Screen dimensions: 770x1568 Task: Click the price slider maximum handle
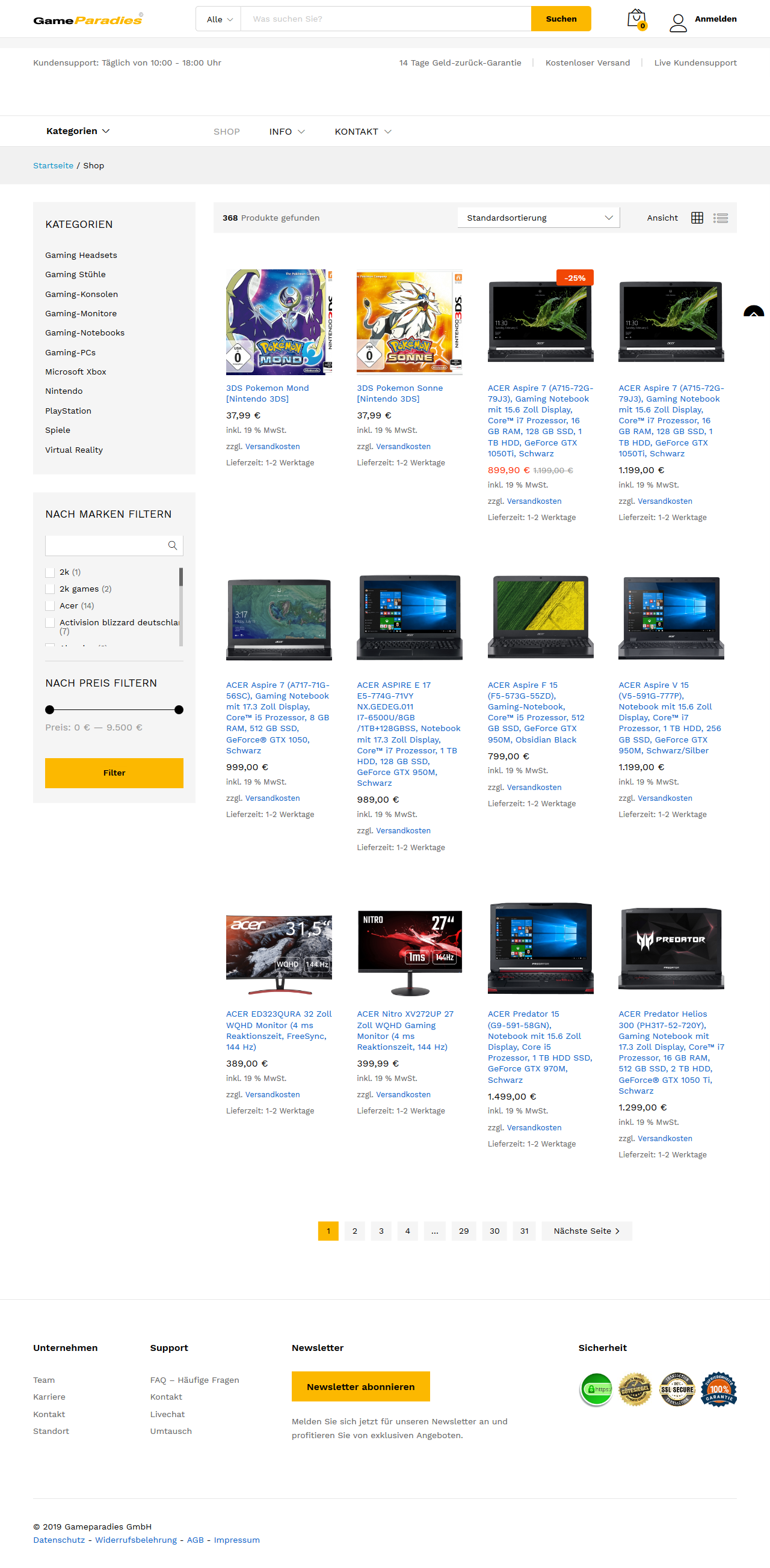[179, 709]
